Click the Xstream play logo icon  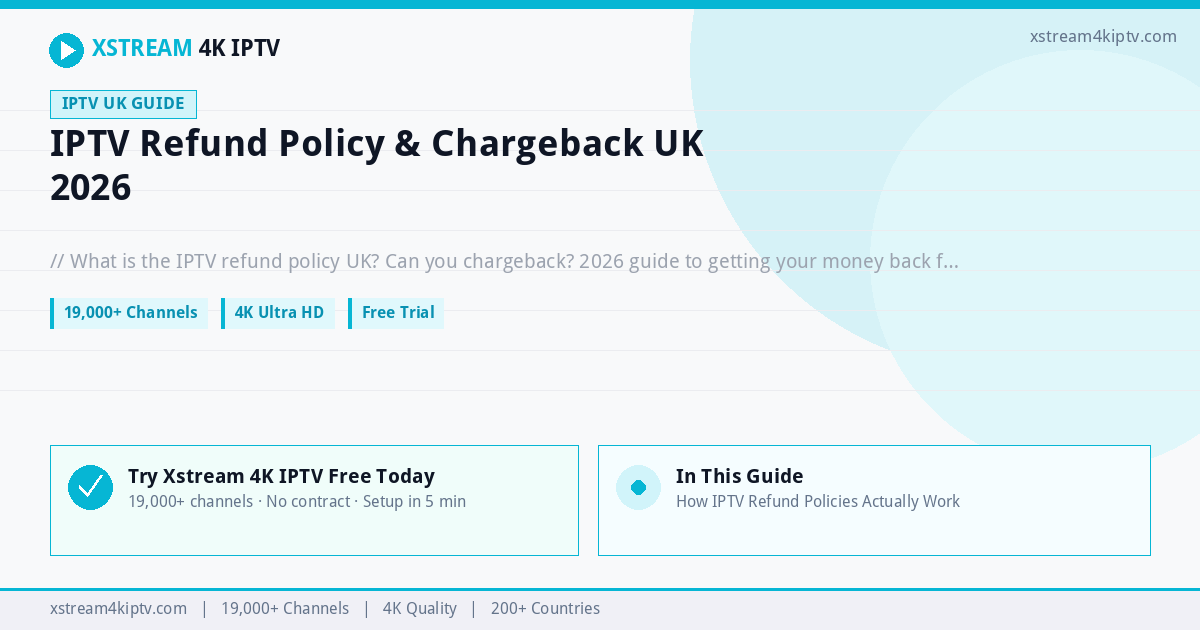click(67, 50)
